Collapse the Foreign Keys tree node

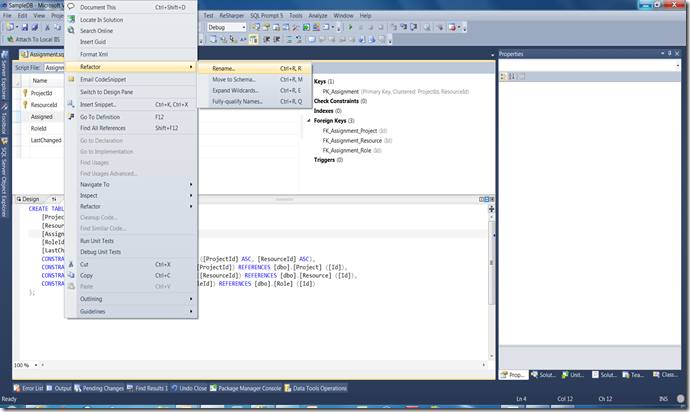click(x=308, y=120)
